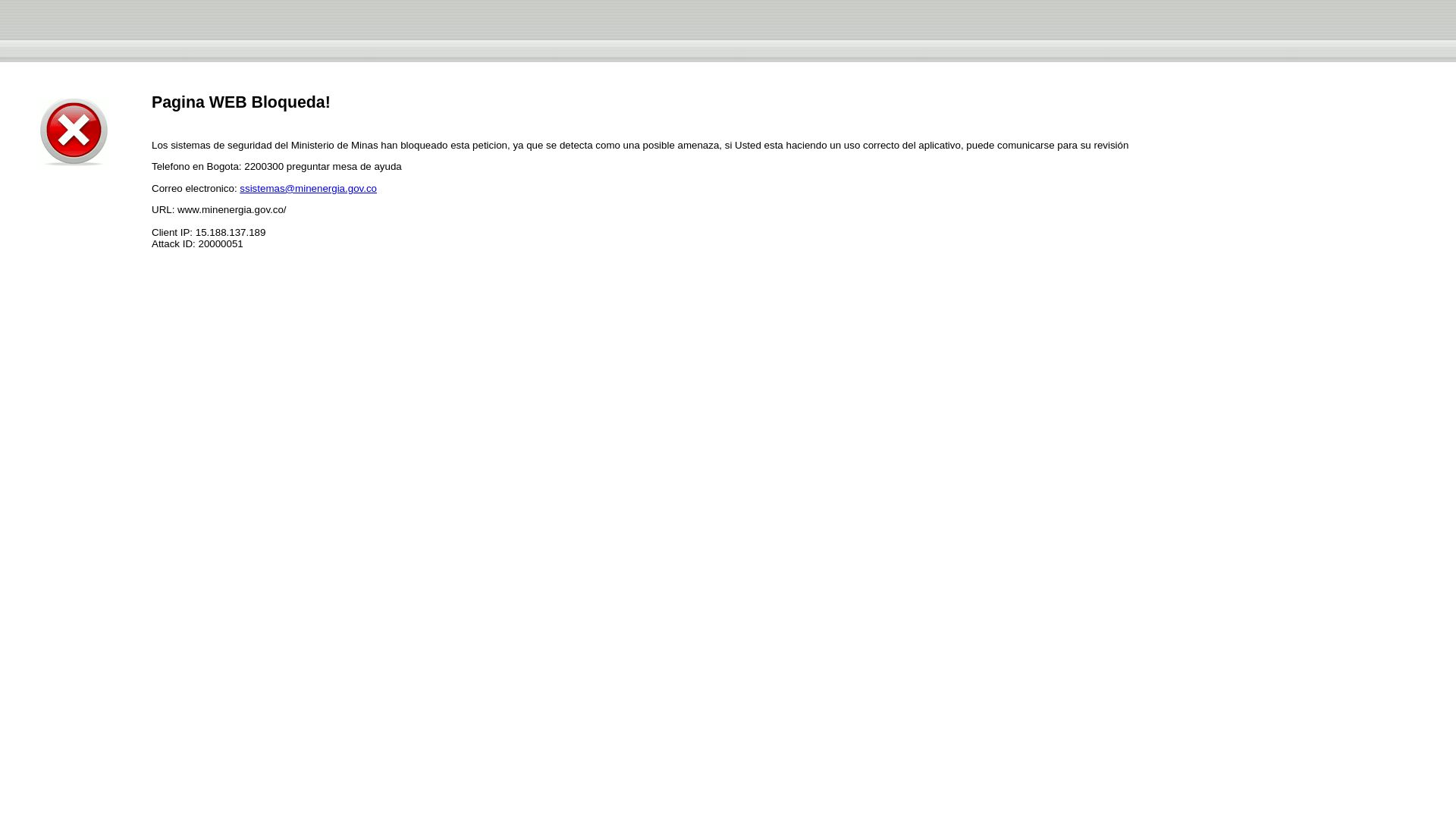Click the 'Pagina WEB Bloqueda!' heading
Viewport: 1456px width, 819px height.
click(240, 102)
